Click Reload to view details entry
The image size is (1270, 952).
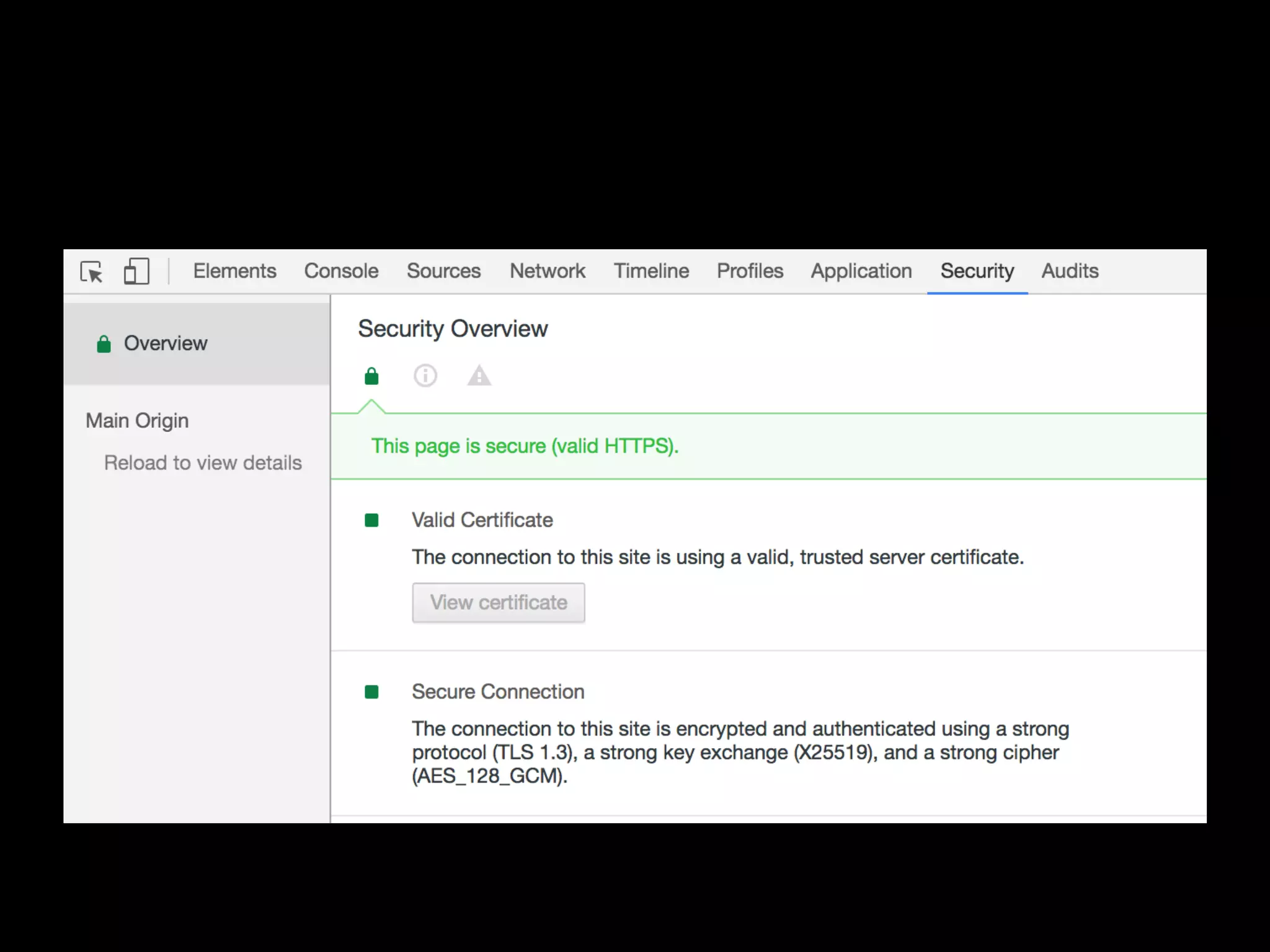[x=203, y=463]
